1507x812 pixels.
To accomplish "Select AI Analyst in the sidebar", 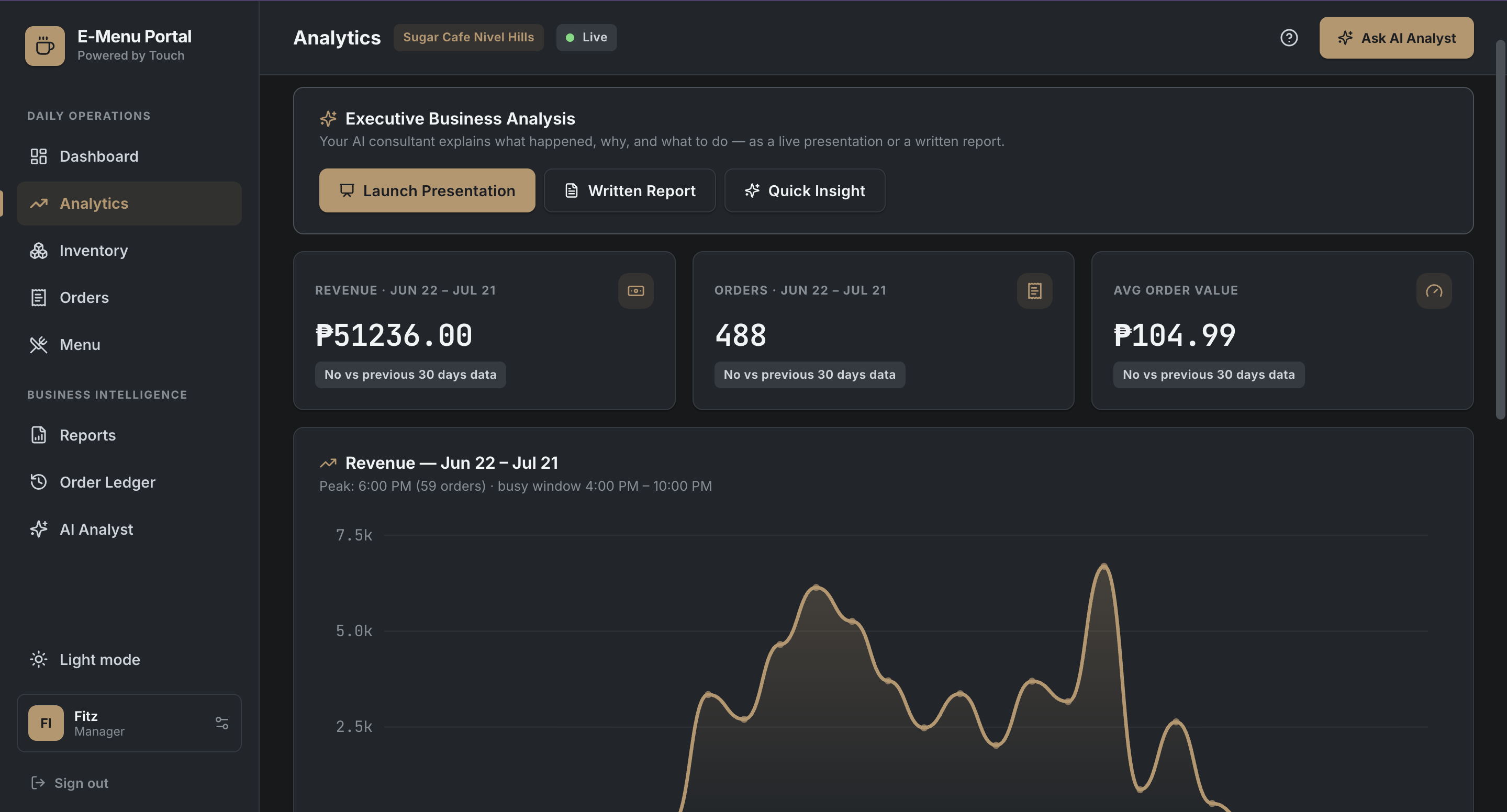I will coord(129,529).
